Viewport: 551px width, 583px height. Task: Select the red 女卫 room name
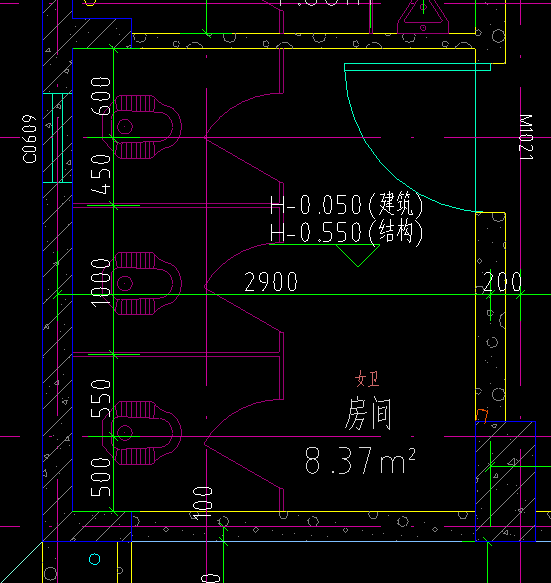[367, 379]
